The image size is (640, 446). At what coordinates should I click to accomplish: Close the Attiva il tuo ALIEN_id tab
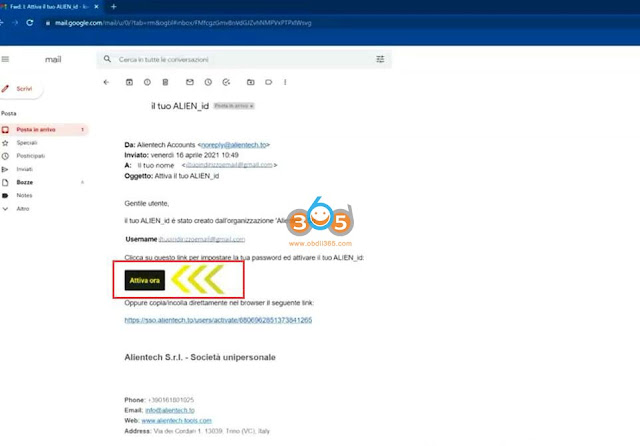click(x=96, y=7)
